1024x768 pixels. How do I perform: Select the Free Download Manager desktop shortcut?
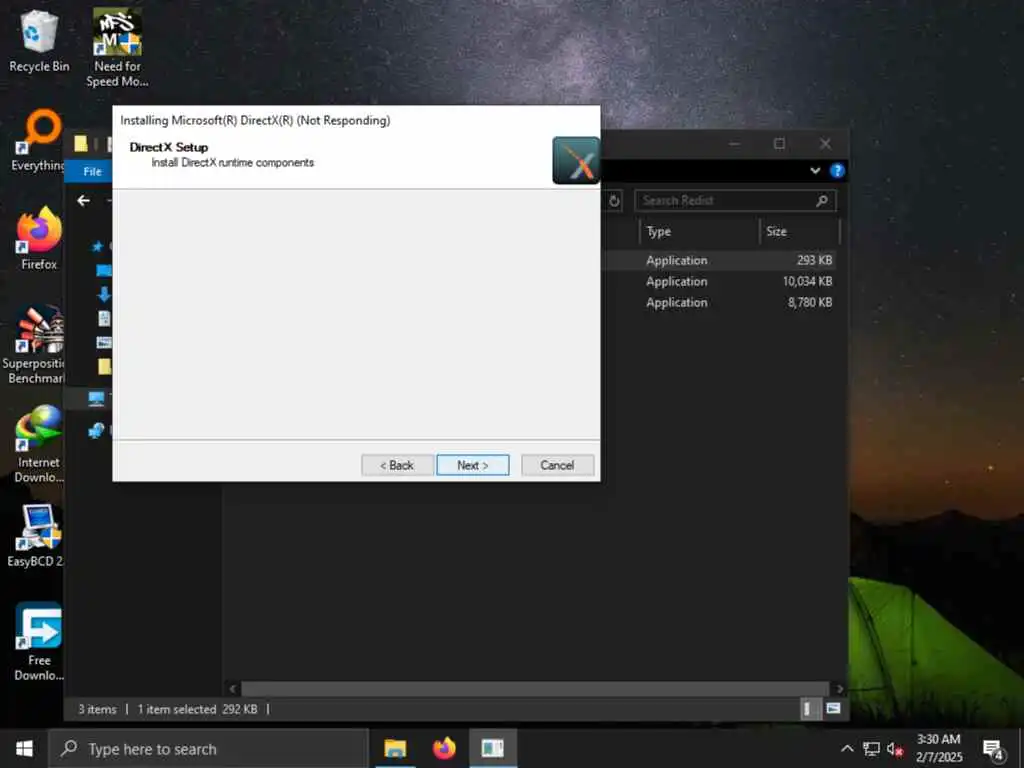39,641
